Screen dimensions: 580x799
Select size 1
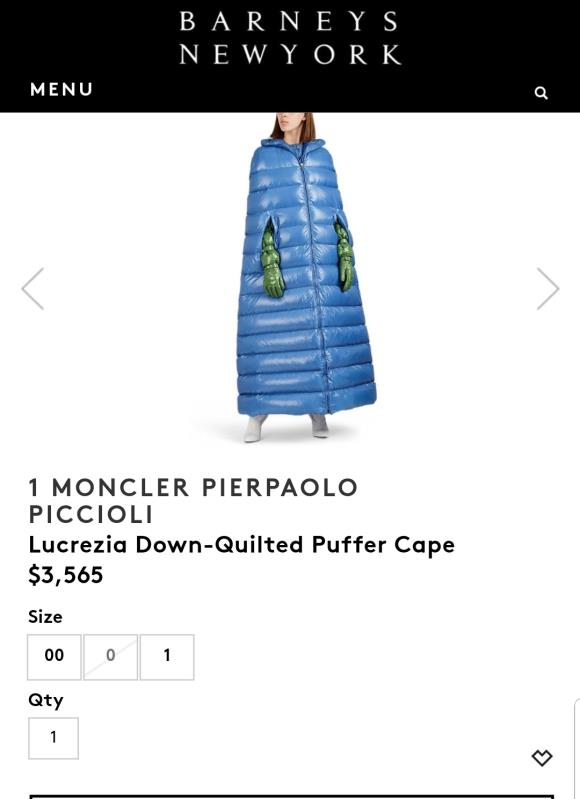[167, 657]
